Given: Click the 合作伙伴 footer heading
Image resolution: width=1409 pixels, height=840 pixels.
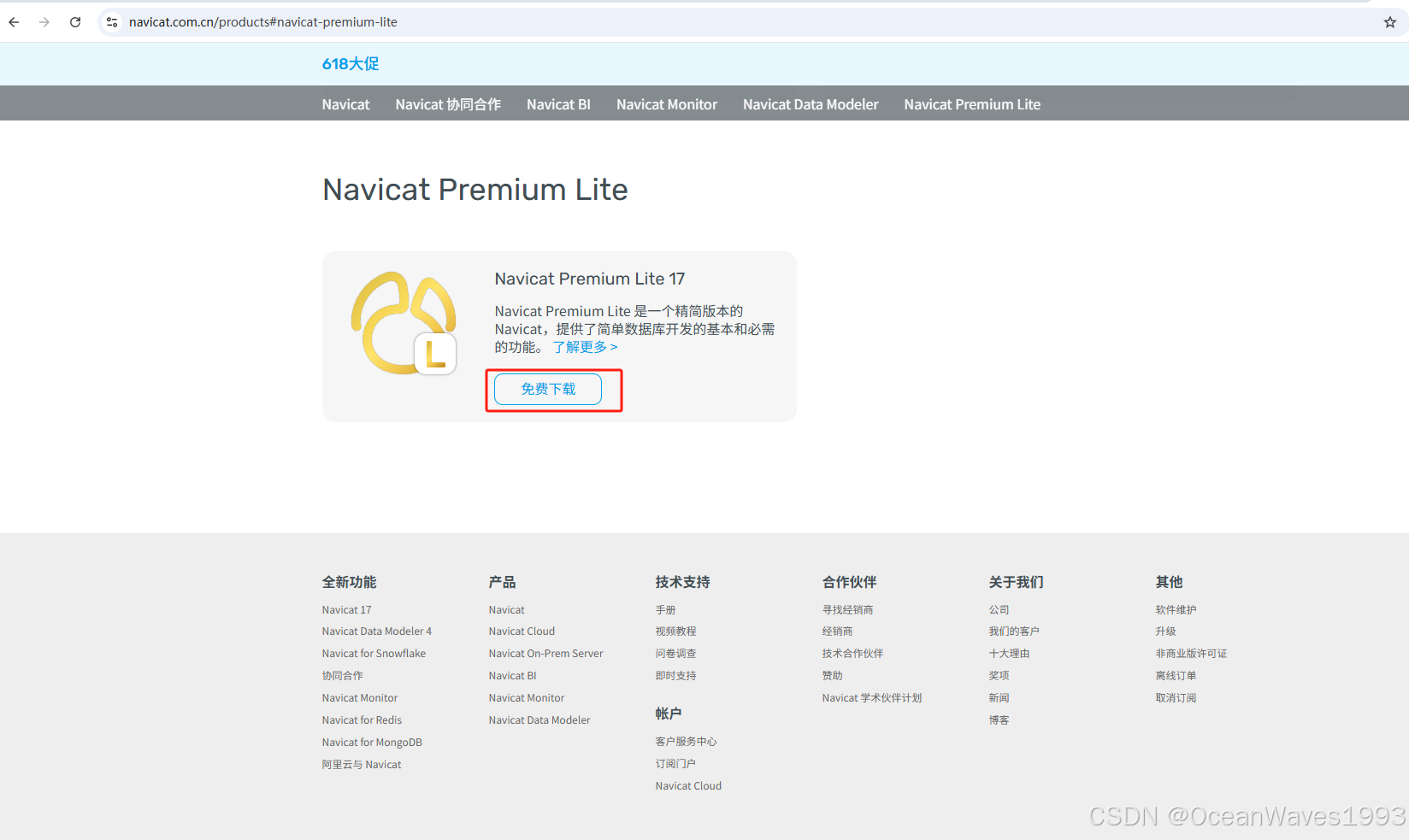Looking at the screenshot, I should pyautogui.click(x=849, y=582).
